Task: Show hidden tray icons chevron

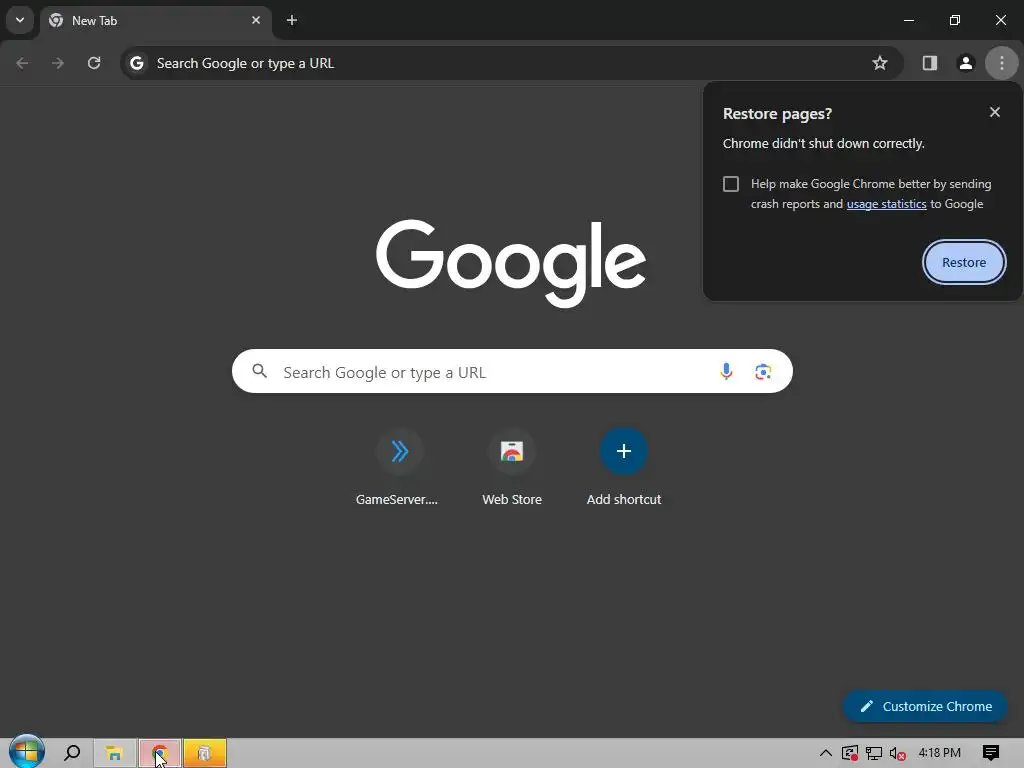Action: [825, 753]
